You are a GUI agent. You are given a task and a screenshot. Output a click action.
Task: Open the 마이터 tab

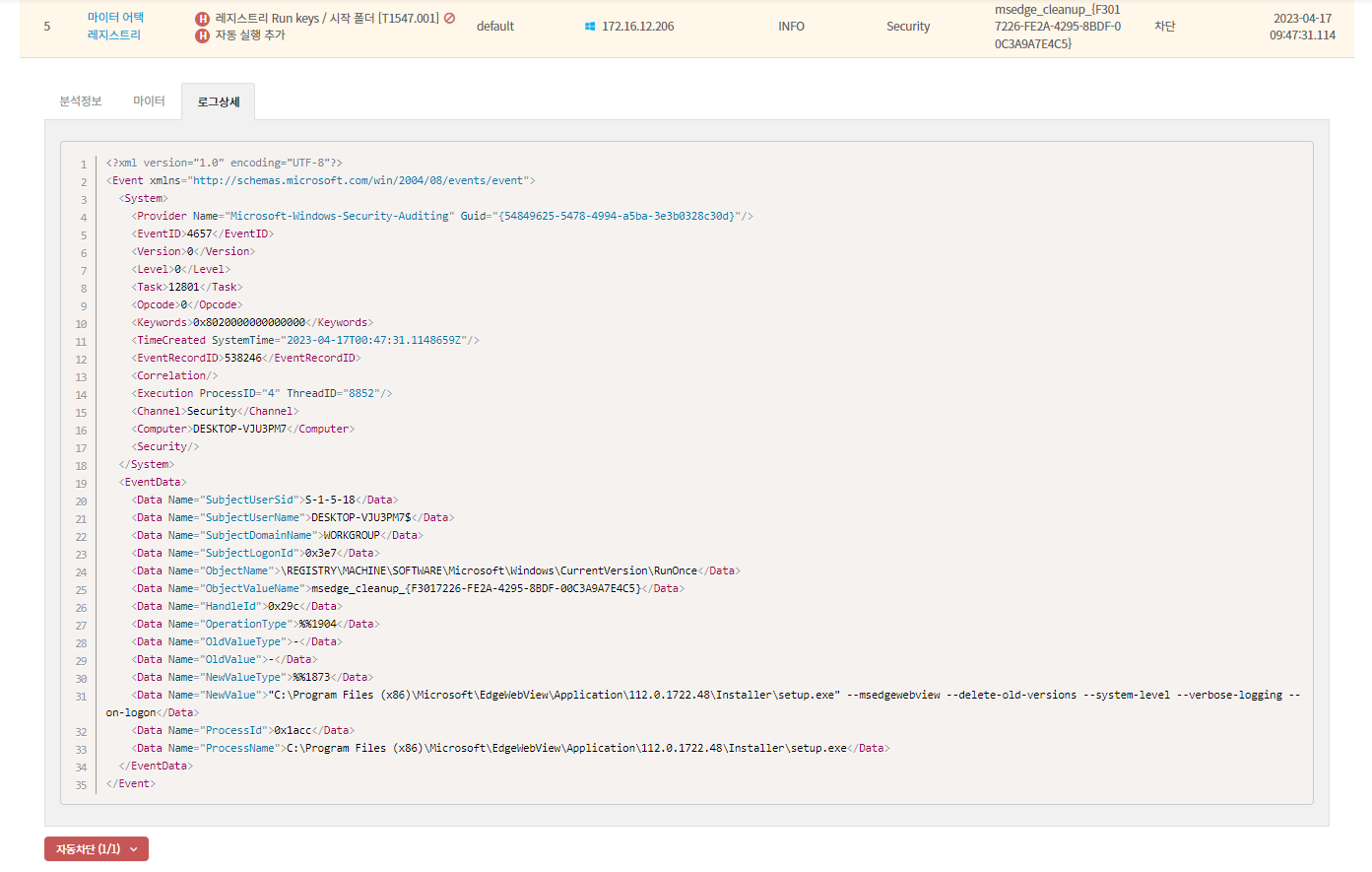click(149, 101)
